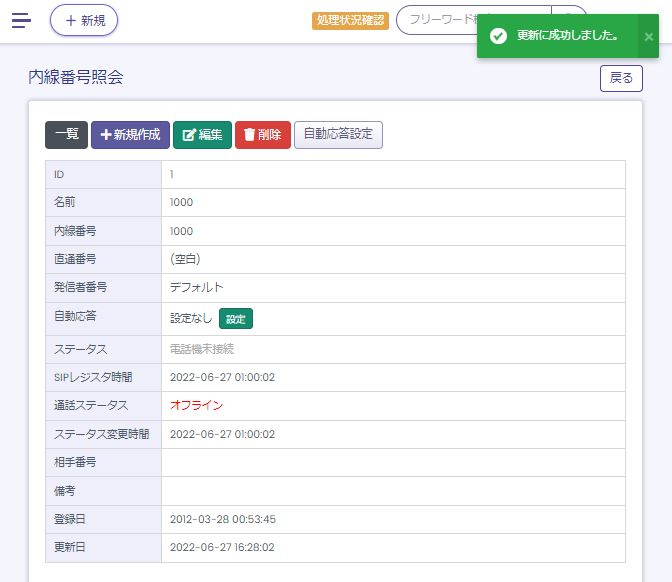
Task: Click the pencil edit icon on 編集
Action: (x=188, y=135)
